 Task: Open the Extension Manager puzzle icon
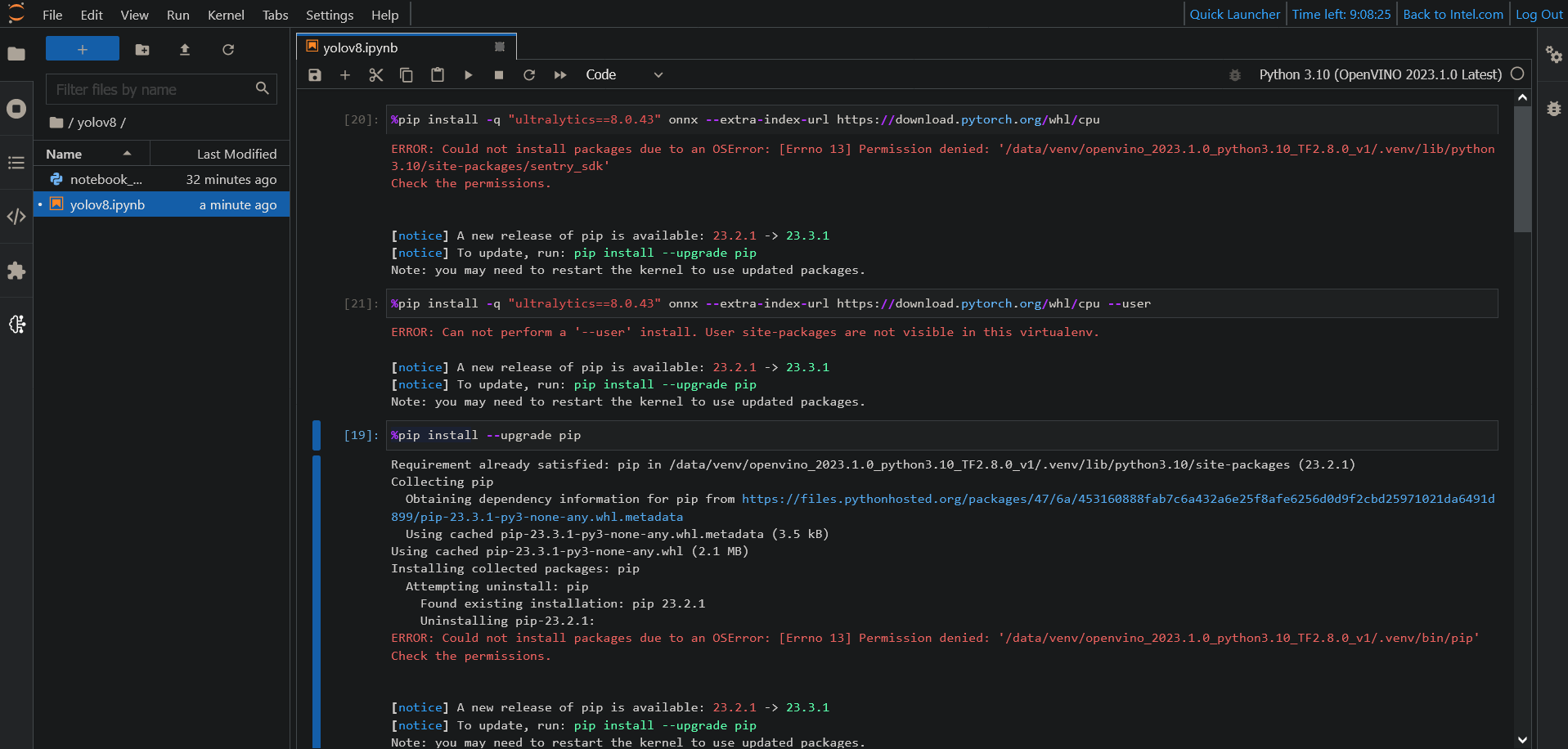pos(16,271)
